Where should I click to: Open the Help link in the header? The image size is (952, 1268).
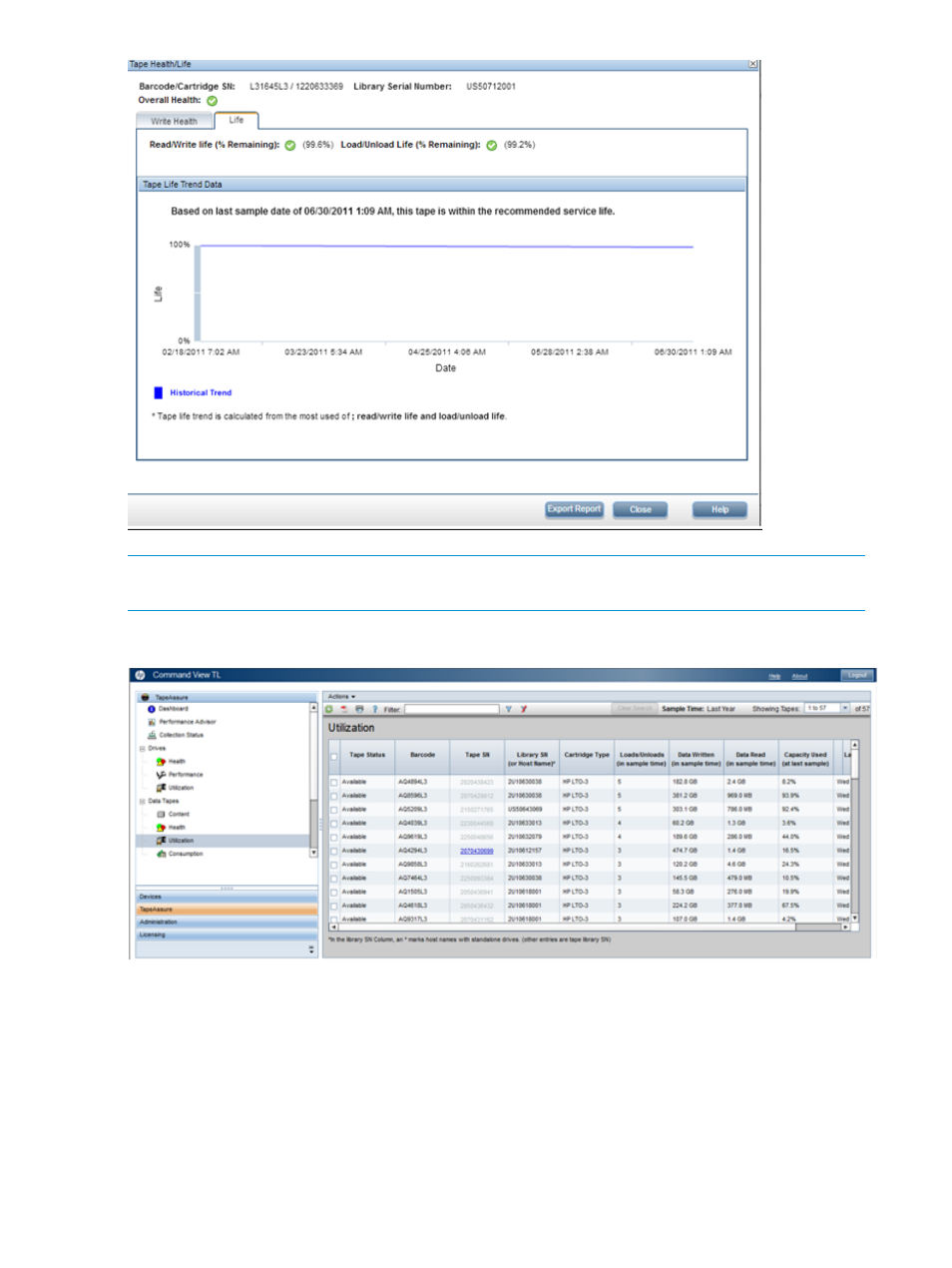tap(774, 676)
